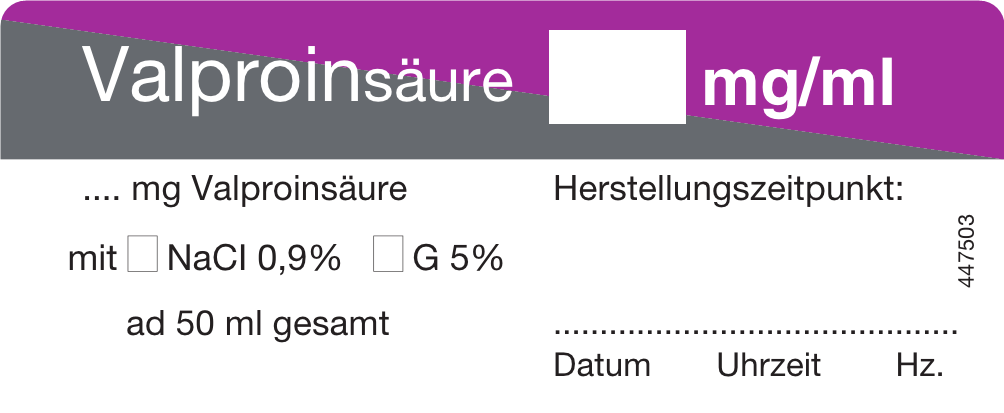This screenshot has width=1004, height=413.
Task: Click the dotted line above Datum
Action: pyautogui.click(x=755, y=330)
